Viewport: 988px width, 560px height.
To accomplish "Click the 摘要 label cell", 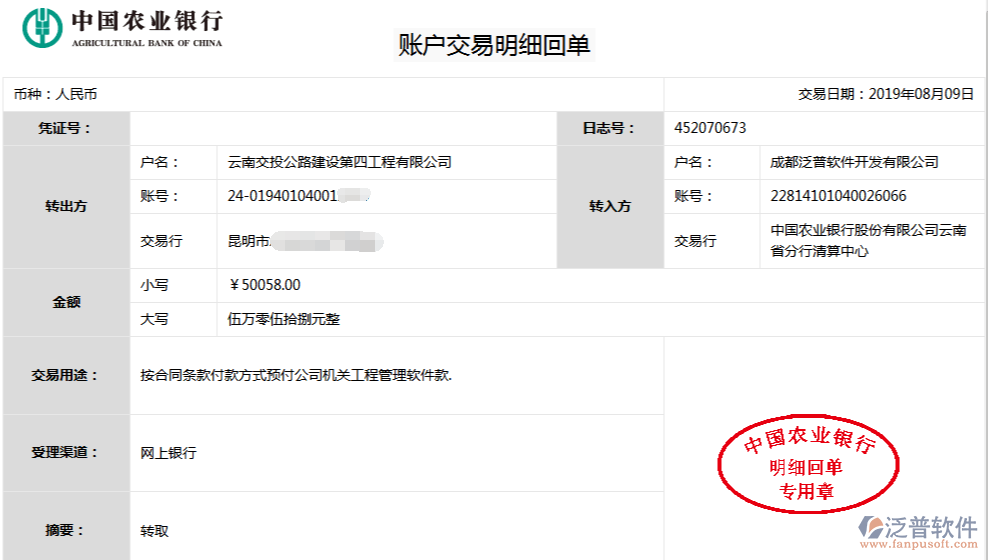I will click(x=66, y=530).
